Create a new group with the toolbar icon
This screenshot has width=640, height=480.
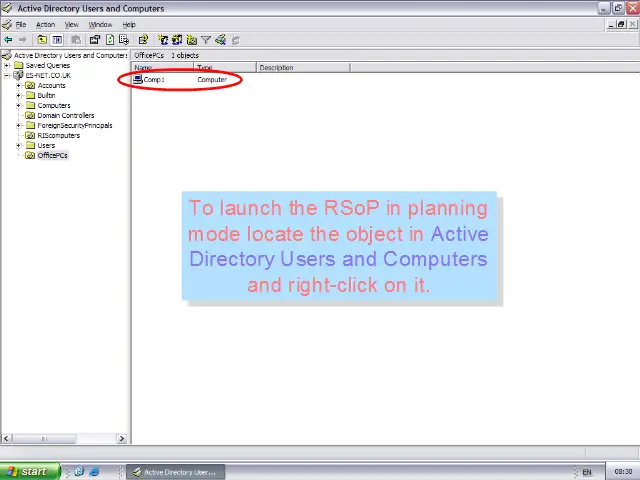click(x=177, y=40)
